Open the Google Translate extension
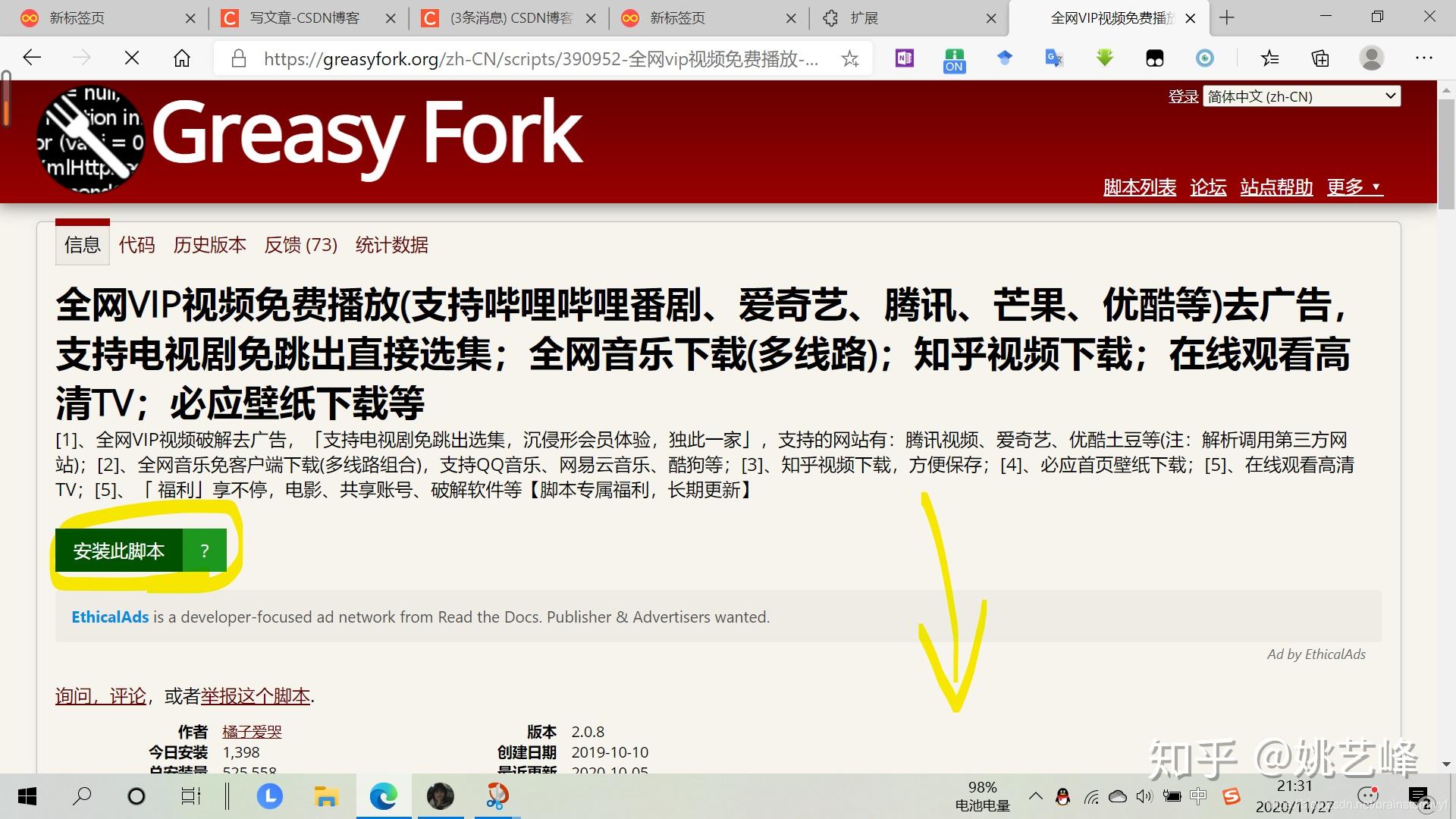The image size is (1456, 819). (x=1054, y=58)
